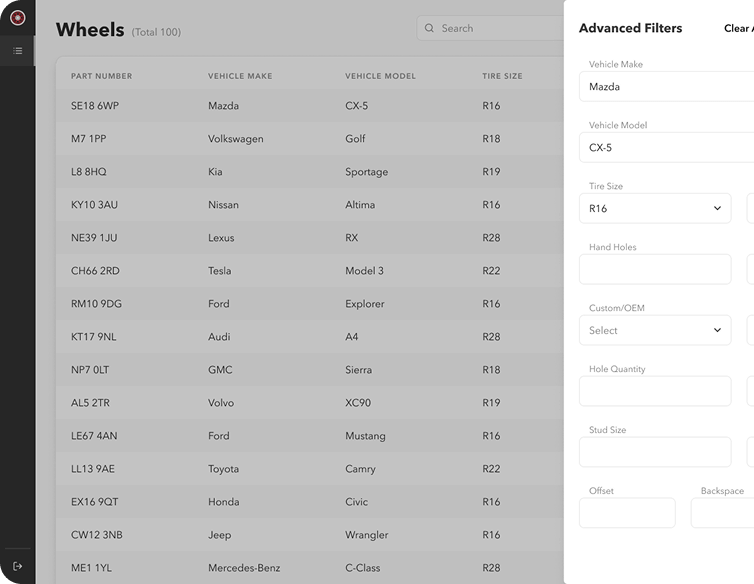Select part number LL13 9AE
This screenshot has width=754, height=584.
point(93,469)
